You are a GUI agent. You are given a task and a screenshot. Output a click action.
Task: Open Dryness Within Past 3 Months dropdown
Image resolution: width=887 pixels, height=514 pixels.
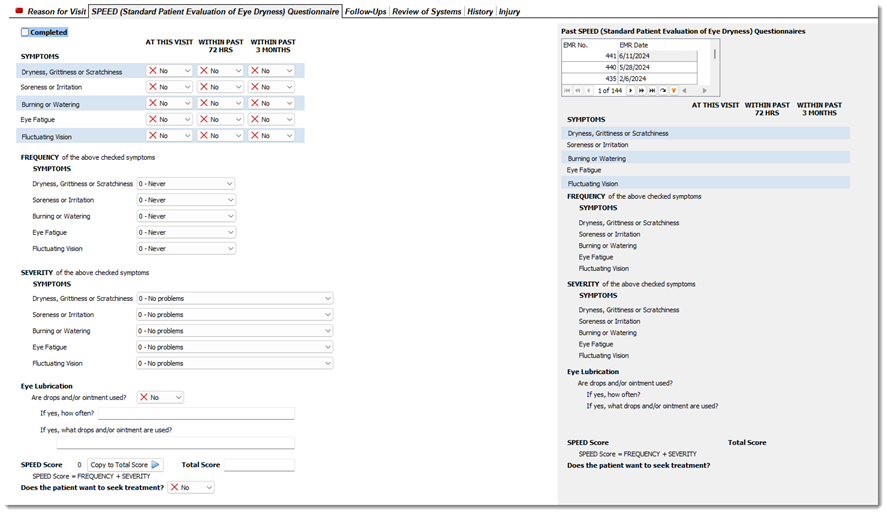pos(272,71)
